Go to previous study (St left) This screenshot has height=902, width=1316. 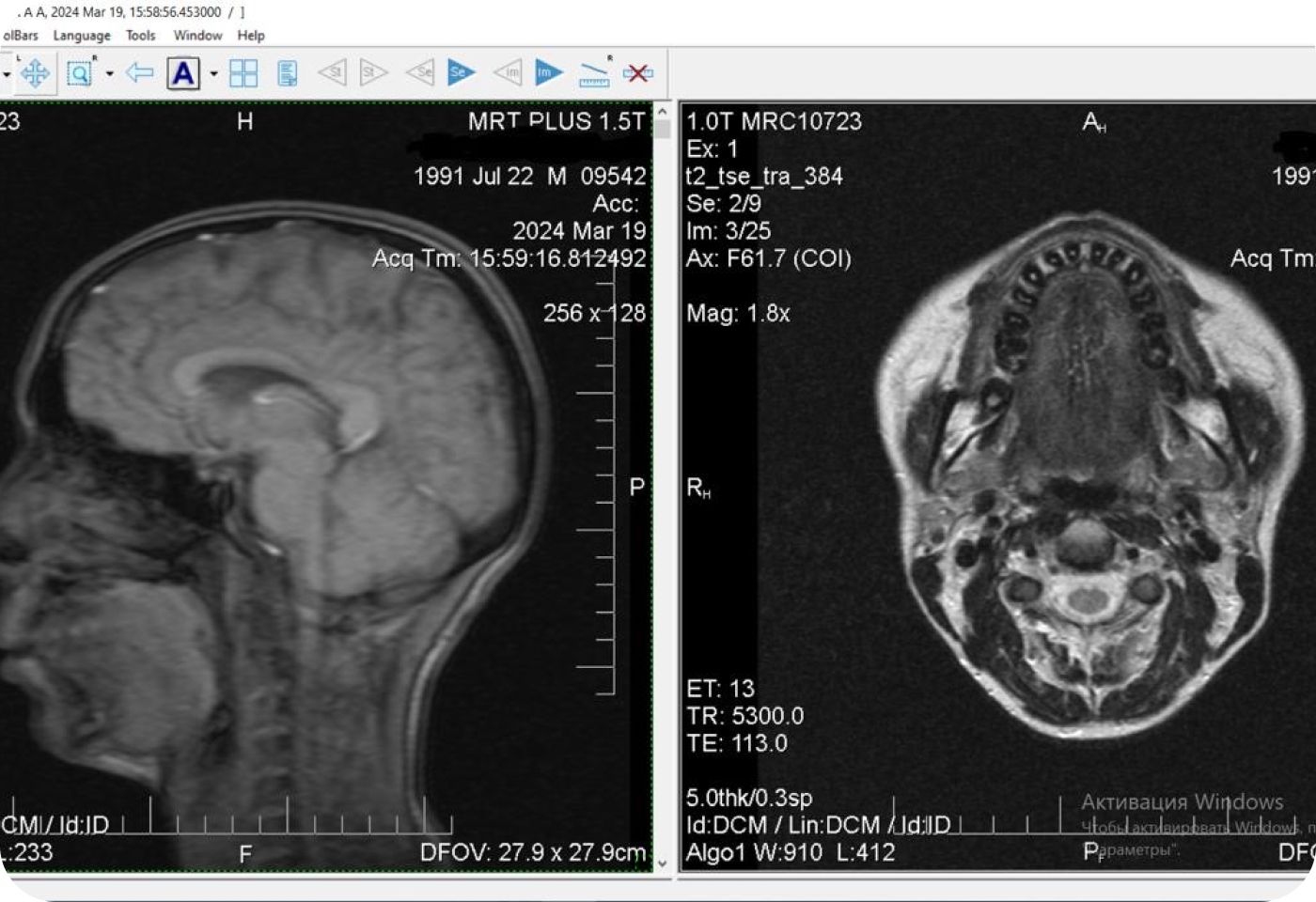point(332,72)
